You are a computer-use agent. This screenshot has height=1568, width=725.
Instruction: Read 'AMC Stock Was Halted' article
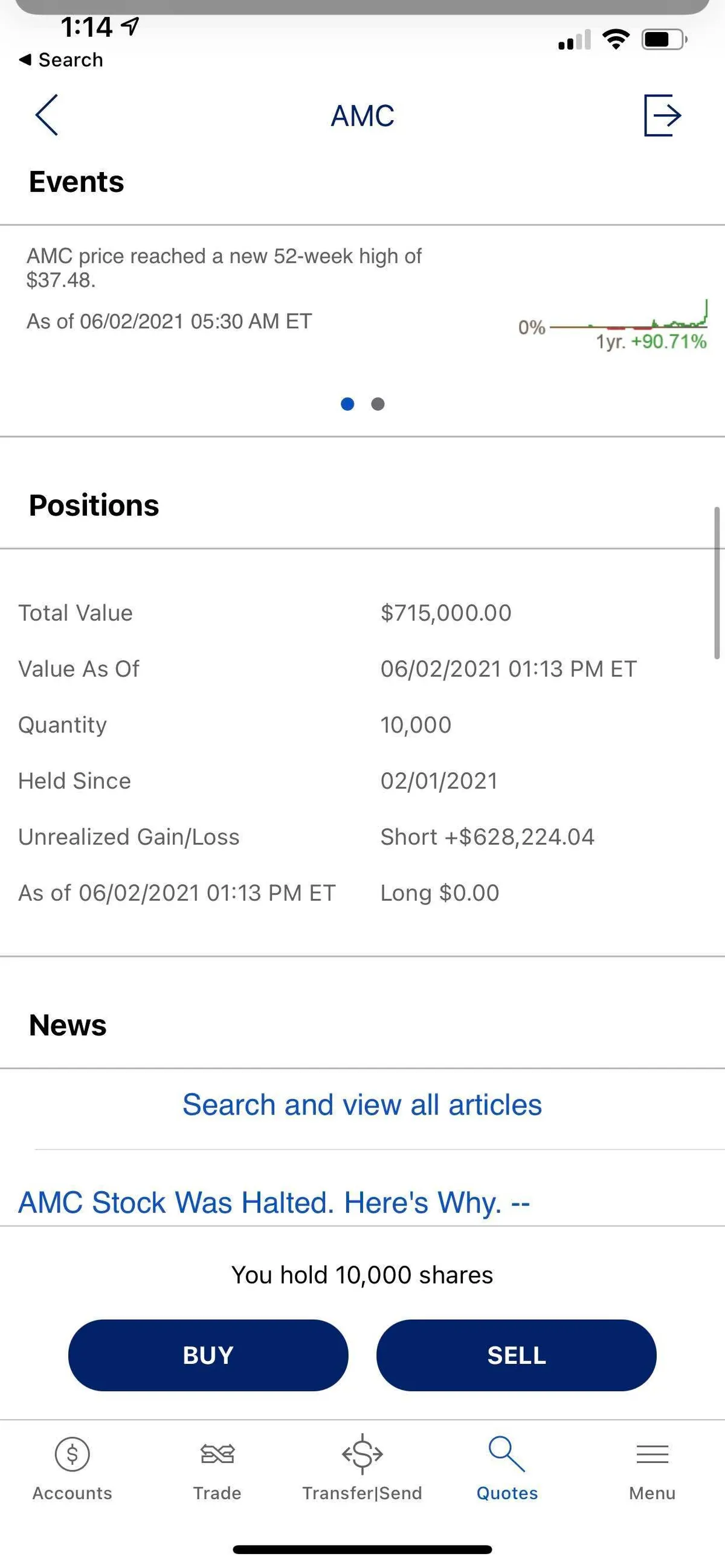pos(274,1202)
